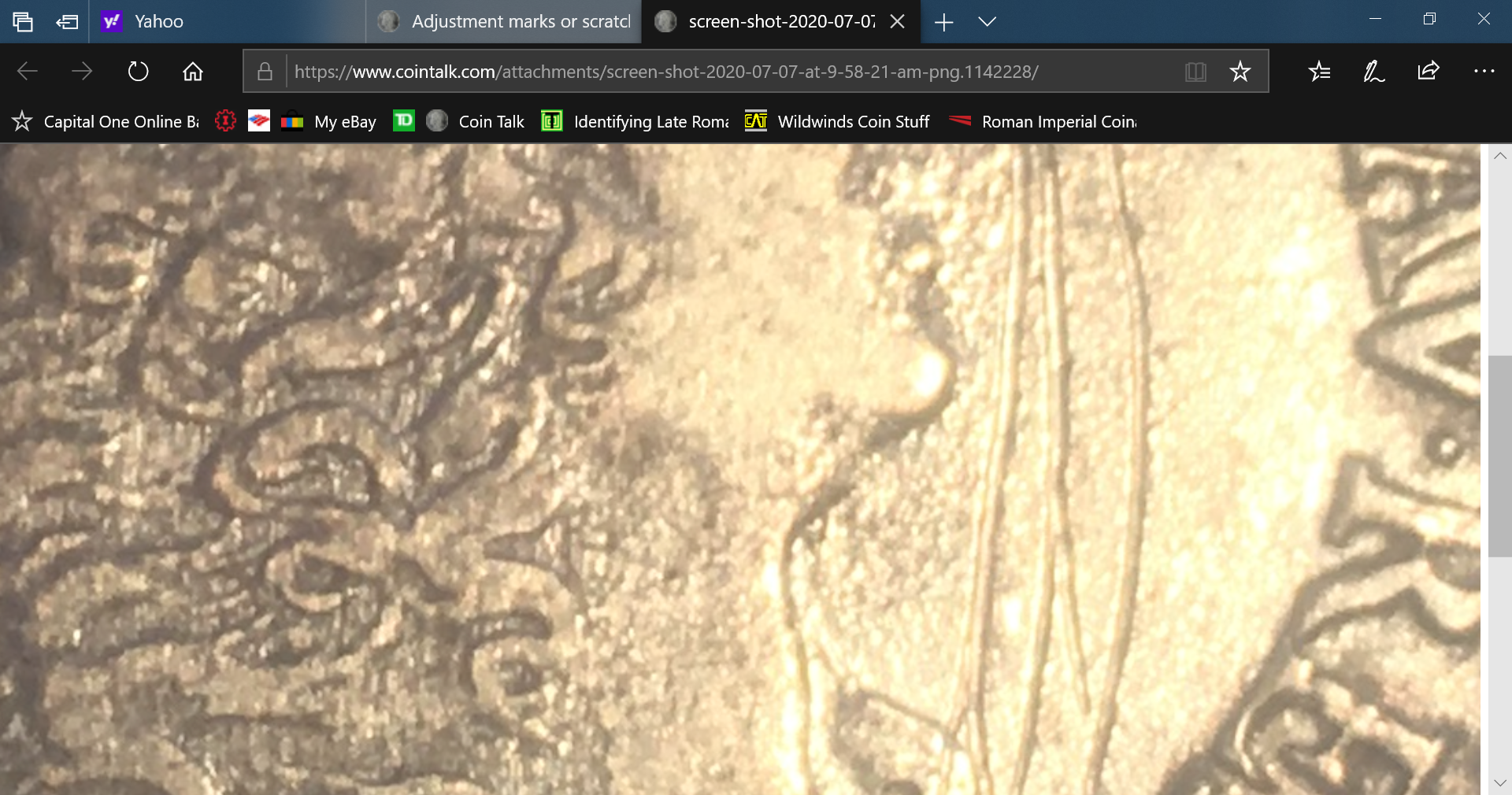Click the vertical scrollbar thumb
Screen dimensions: 1512x795
pos(1499,457)
